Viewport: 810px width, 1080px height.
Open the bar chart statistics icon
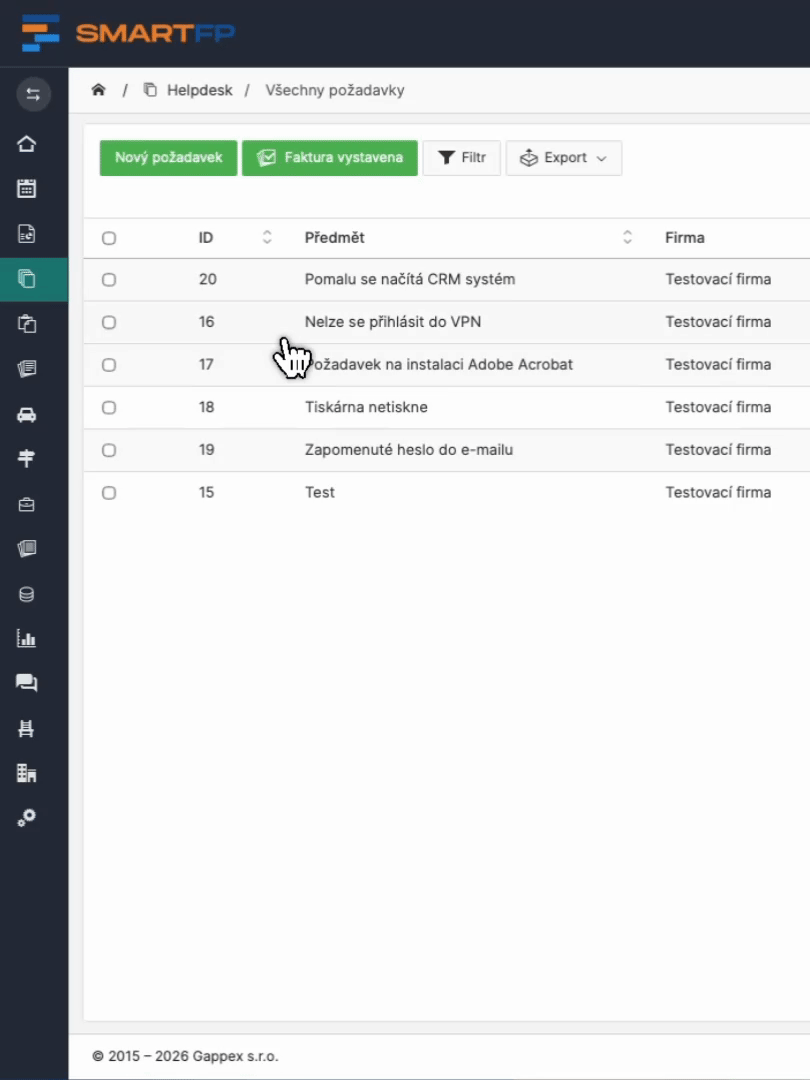click(27, 639)
